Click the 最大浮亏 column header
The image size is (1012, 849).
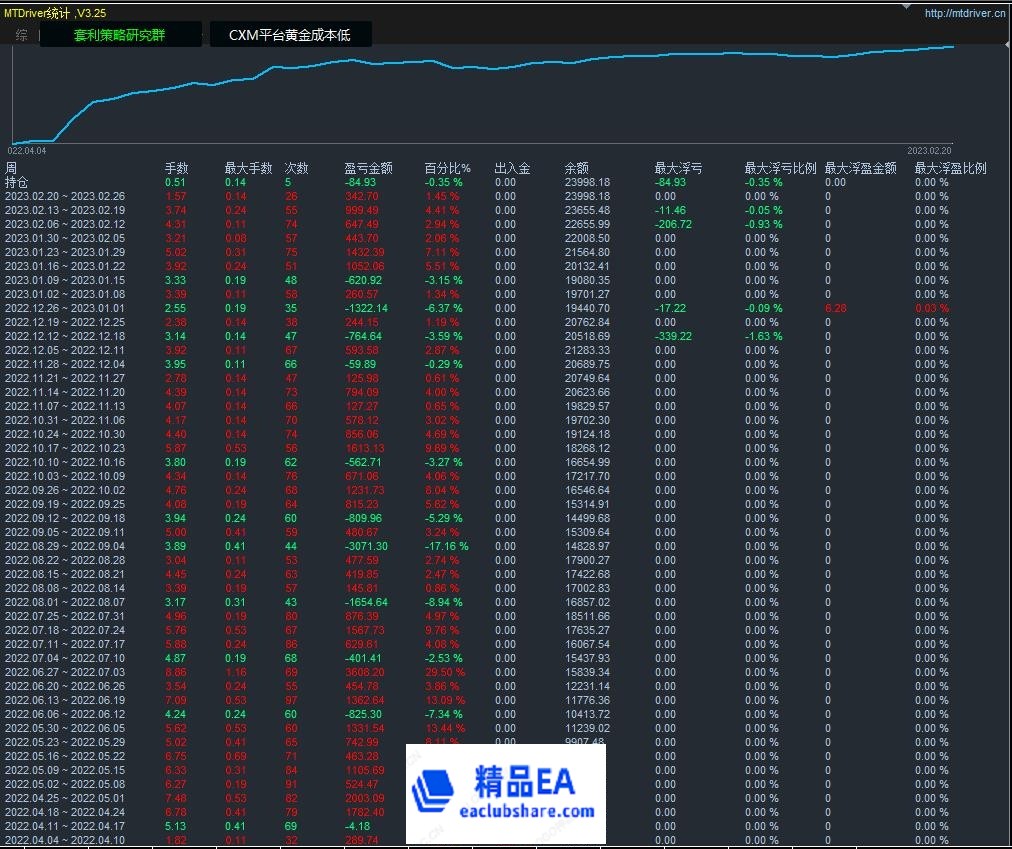click(x=678, y=168)
